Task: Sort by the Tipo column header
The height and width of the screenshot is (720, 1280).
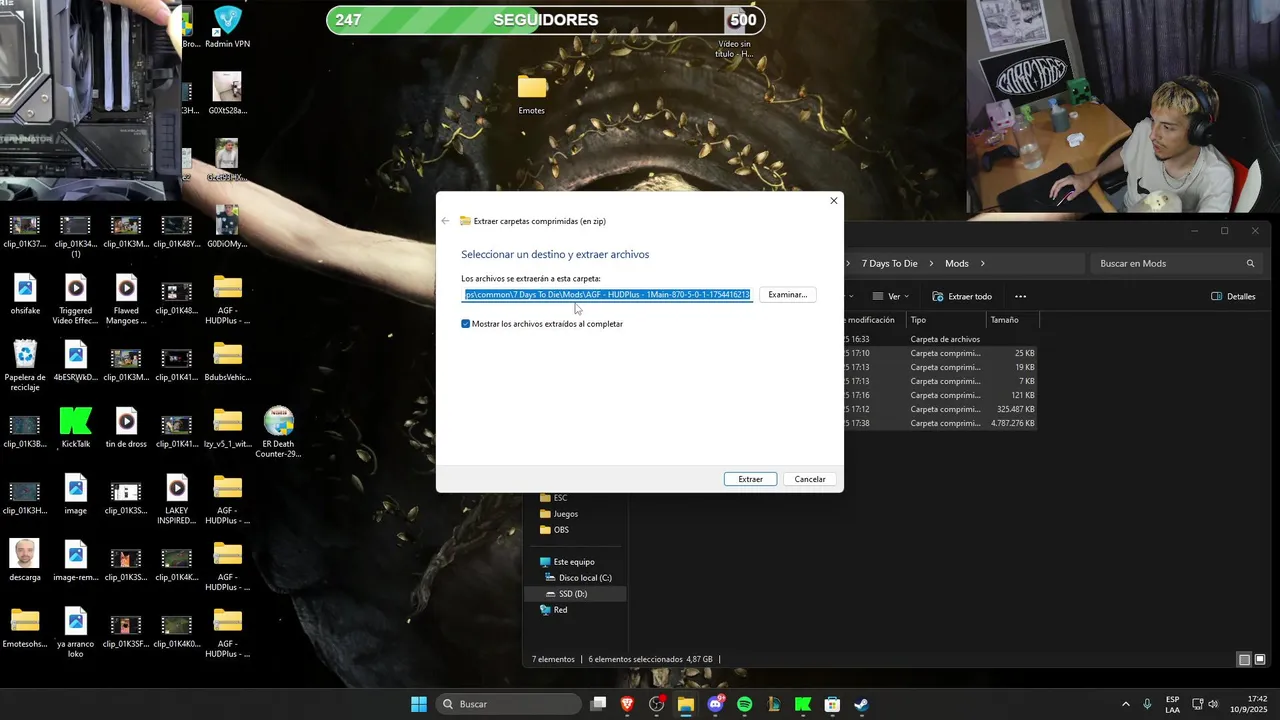Action: click(946, 320)
